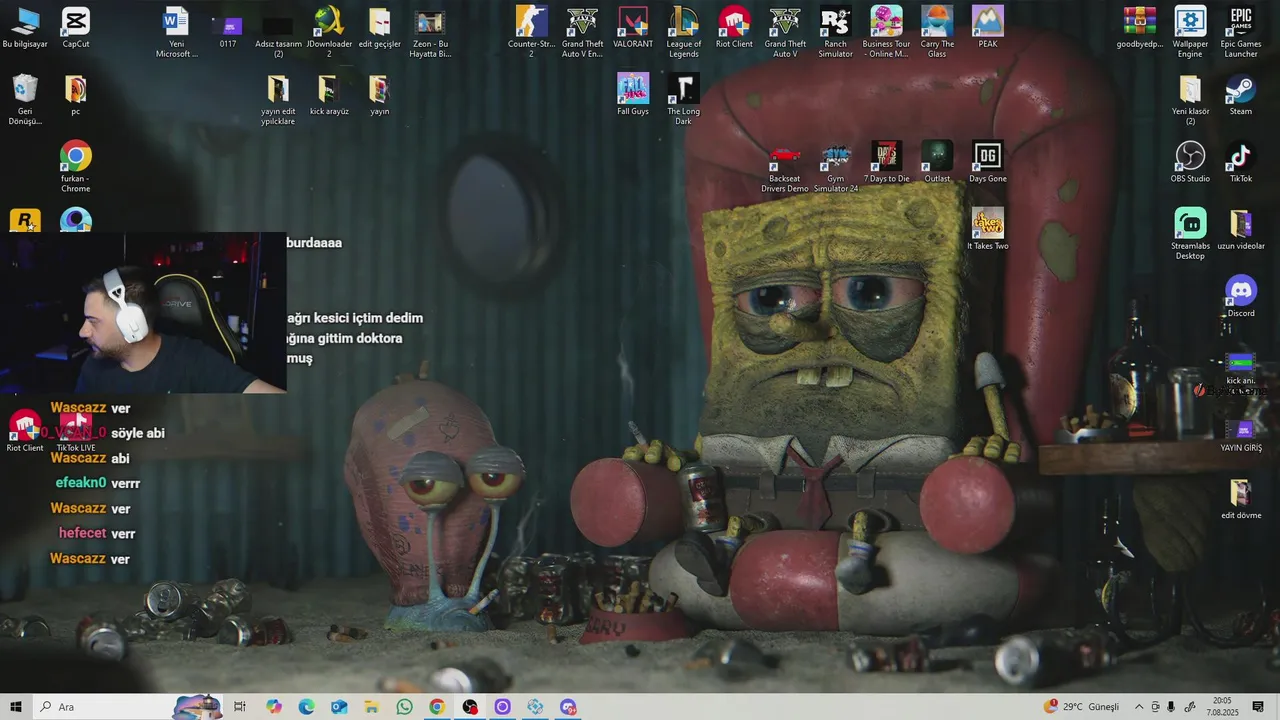Launch Carry The Glass shortcut
Screen dimensions: 1280x720
pyautogui.click(x=937, y=33)
